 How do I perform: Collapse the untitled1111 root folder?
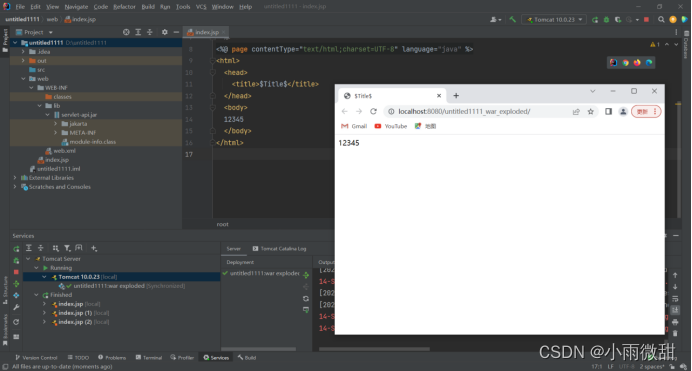click(x=15, y=43)
